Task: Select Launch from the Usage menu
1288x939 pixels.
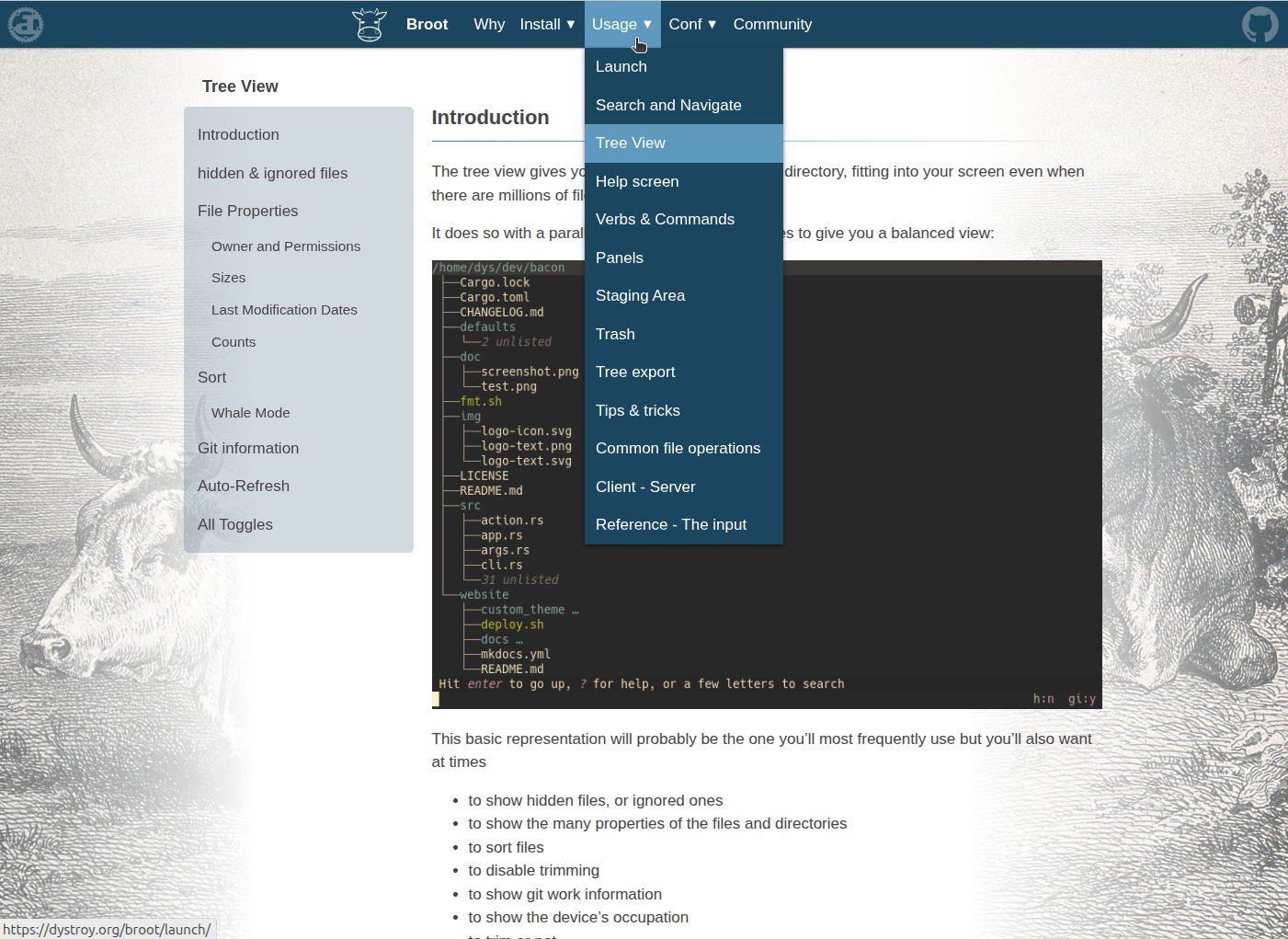Action: click(621, 66)
